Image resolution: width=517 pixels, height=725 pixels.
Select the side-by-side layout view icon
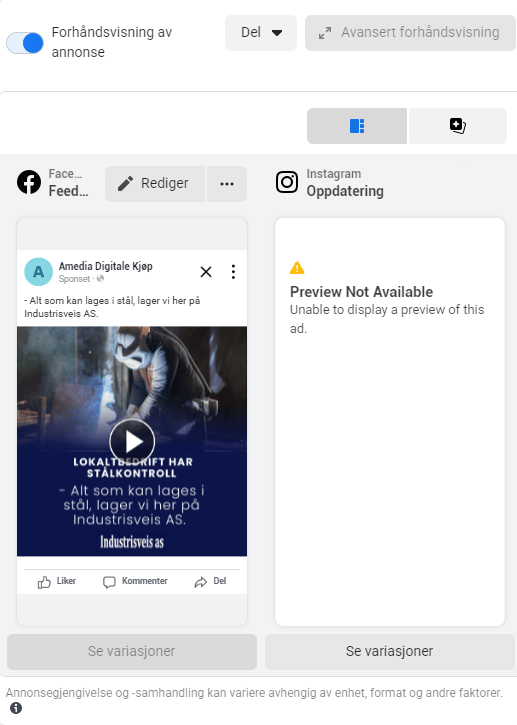pos(357,126)
